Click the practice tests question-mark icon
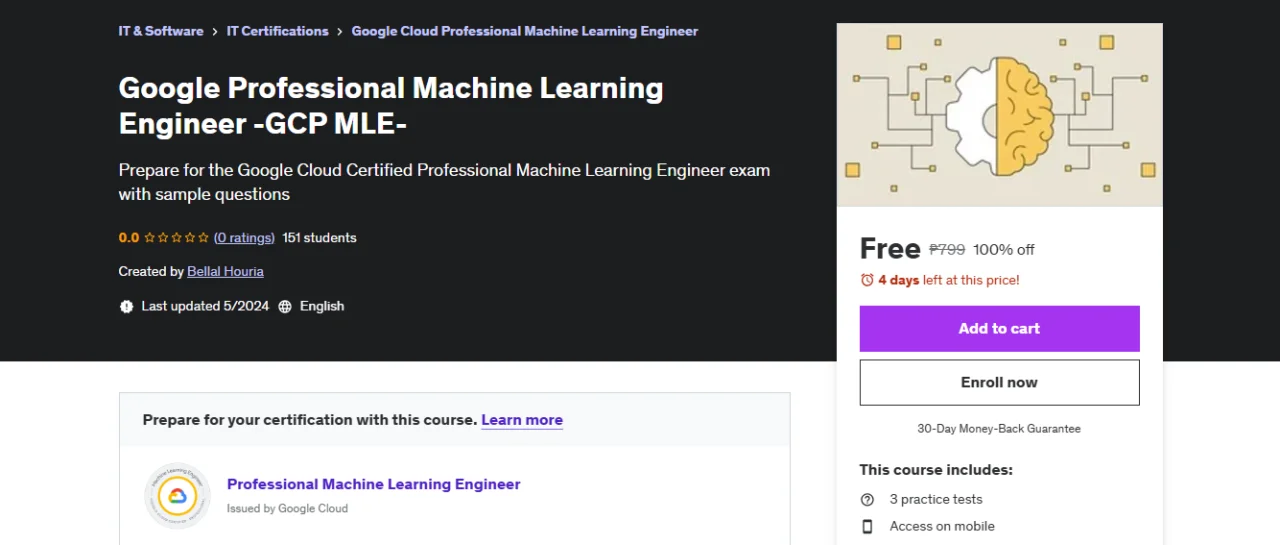The height and width of the screenshot is (545, 1280). pyautogui.click(x=867, y=499)
